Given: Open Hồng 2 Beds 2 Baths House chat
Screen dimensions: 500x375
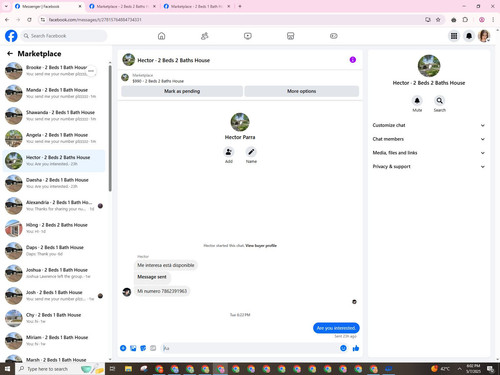Looking at the screenshot, I should point(54,228).
